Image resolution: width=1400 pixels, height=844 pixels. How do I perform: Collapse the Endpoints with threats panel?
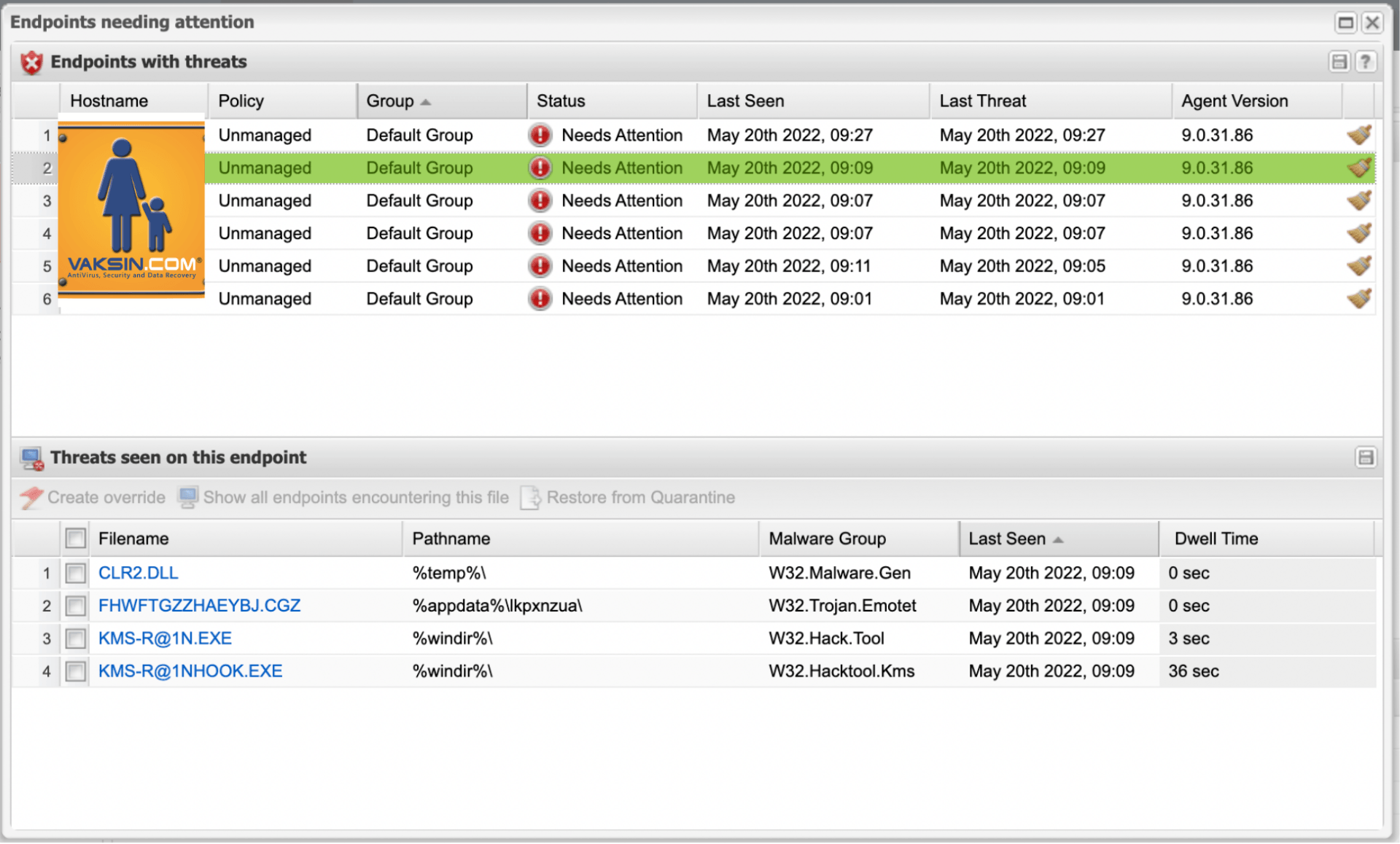tap(1339, 62)
